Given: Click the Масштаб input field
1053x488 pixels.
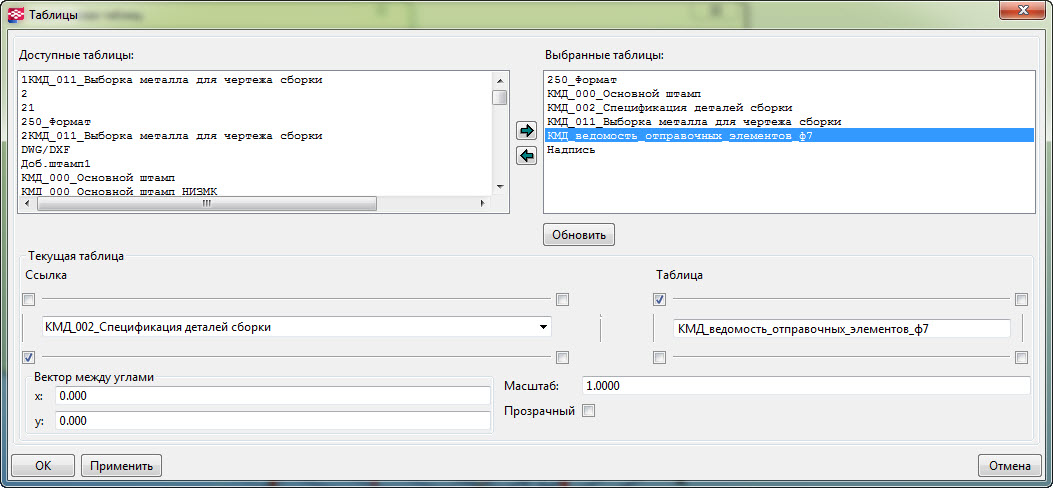Looking at the screenshot, I should (x=805, y=386).
